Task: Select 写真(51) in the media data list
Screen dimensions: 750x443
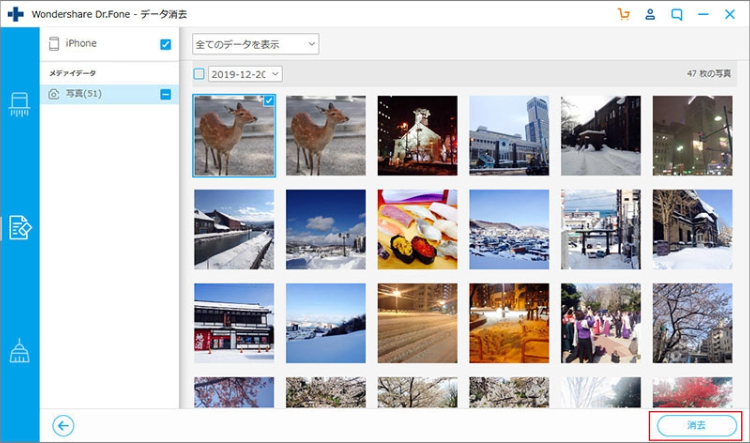Action: tap(84, 94)
